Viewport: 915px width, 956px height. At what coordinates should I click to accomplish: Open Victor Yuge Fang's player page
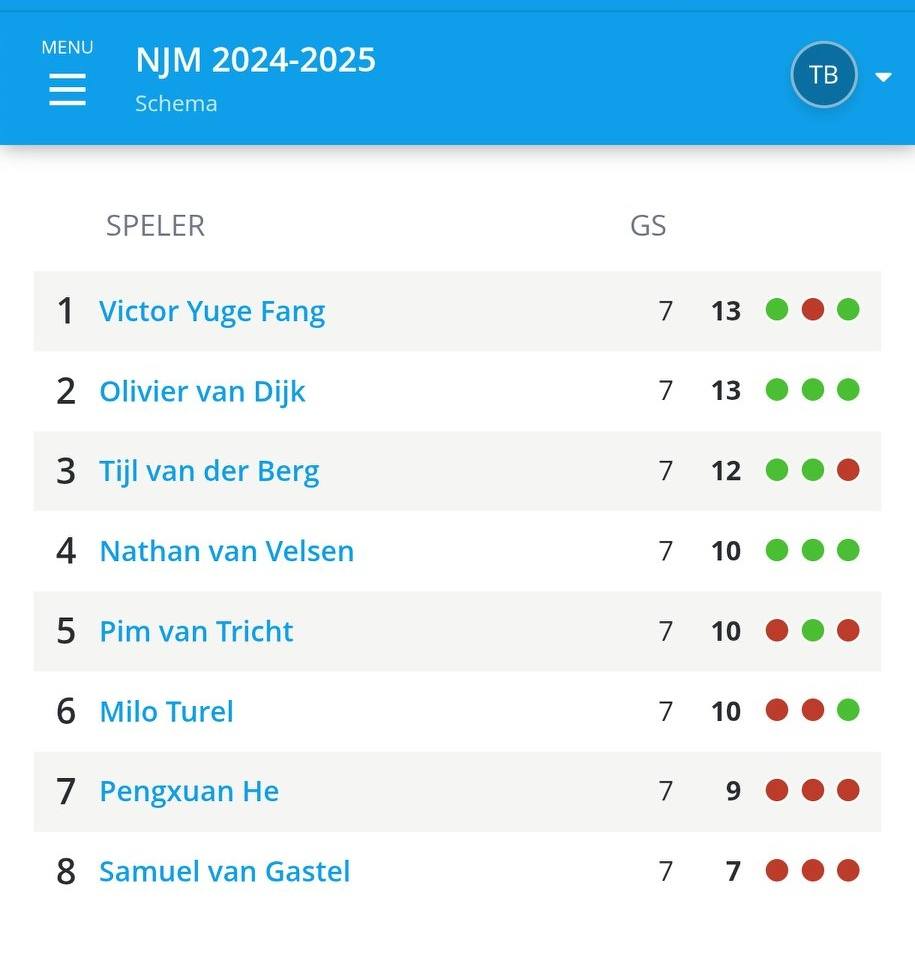pos(212,311)
